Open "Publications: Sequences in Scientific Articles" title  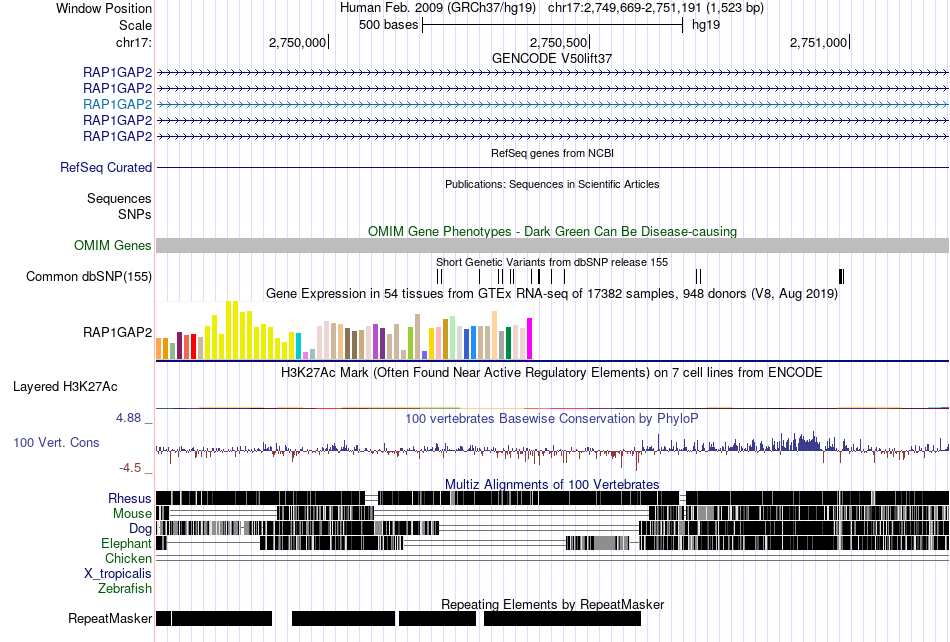(552, 184)
